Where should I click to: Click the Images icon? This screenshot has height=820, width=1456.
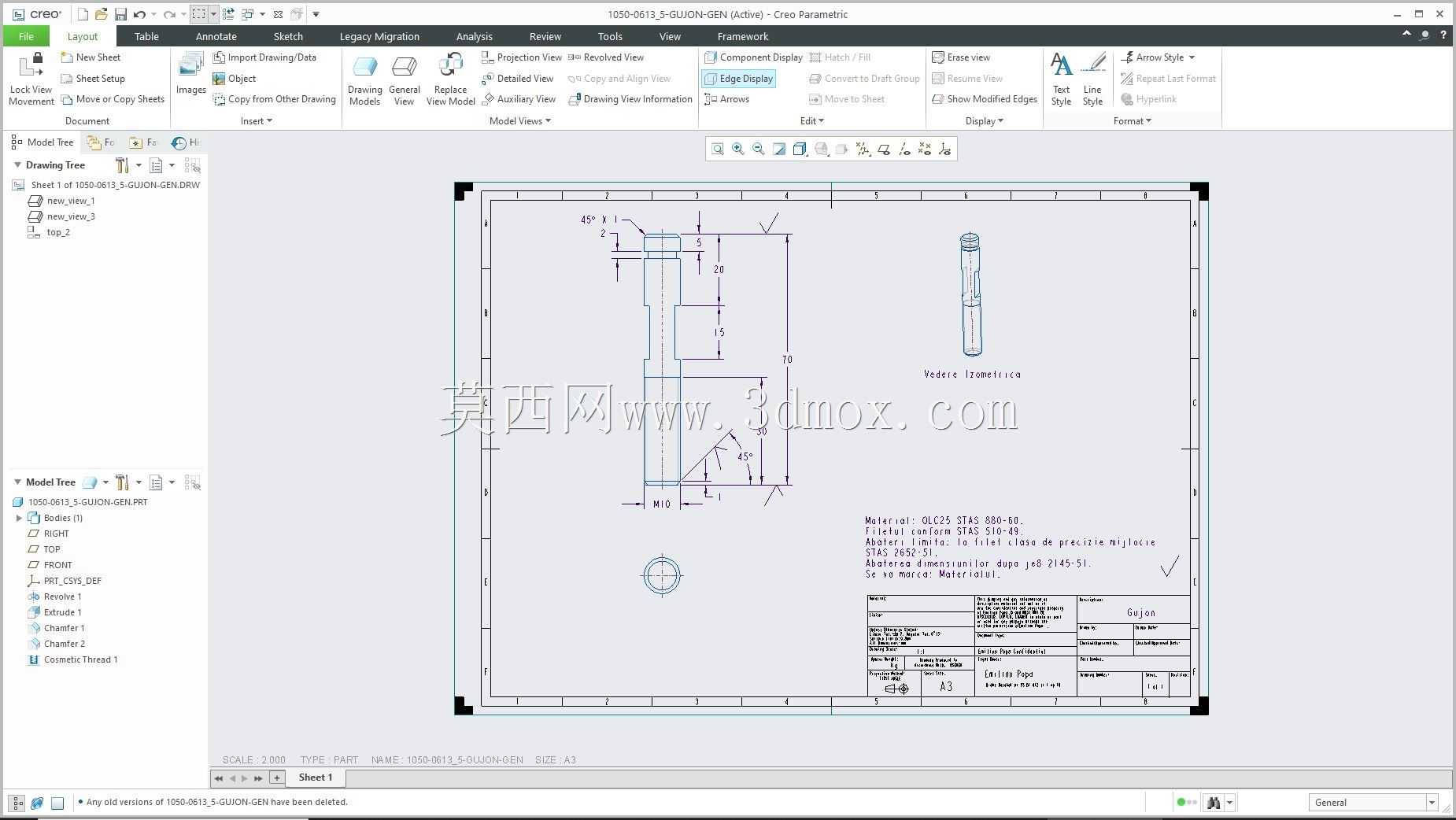tap(190, 74)
